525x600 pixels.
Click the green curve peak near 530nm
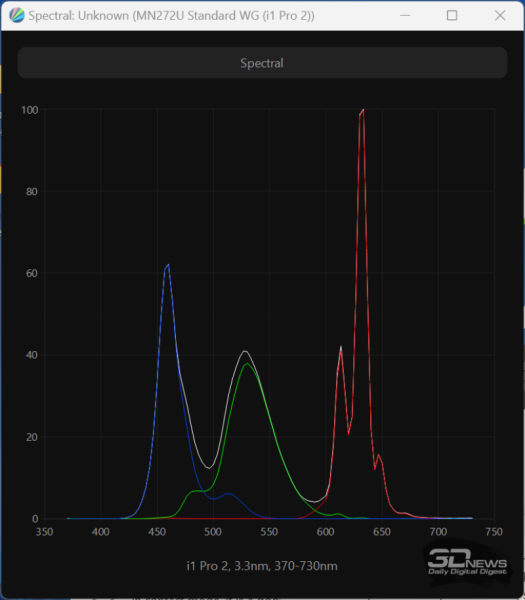247,364
